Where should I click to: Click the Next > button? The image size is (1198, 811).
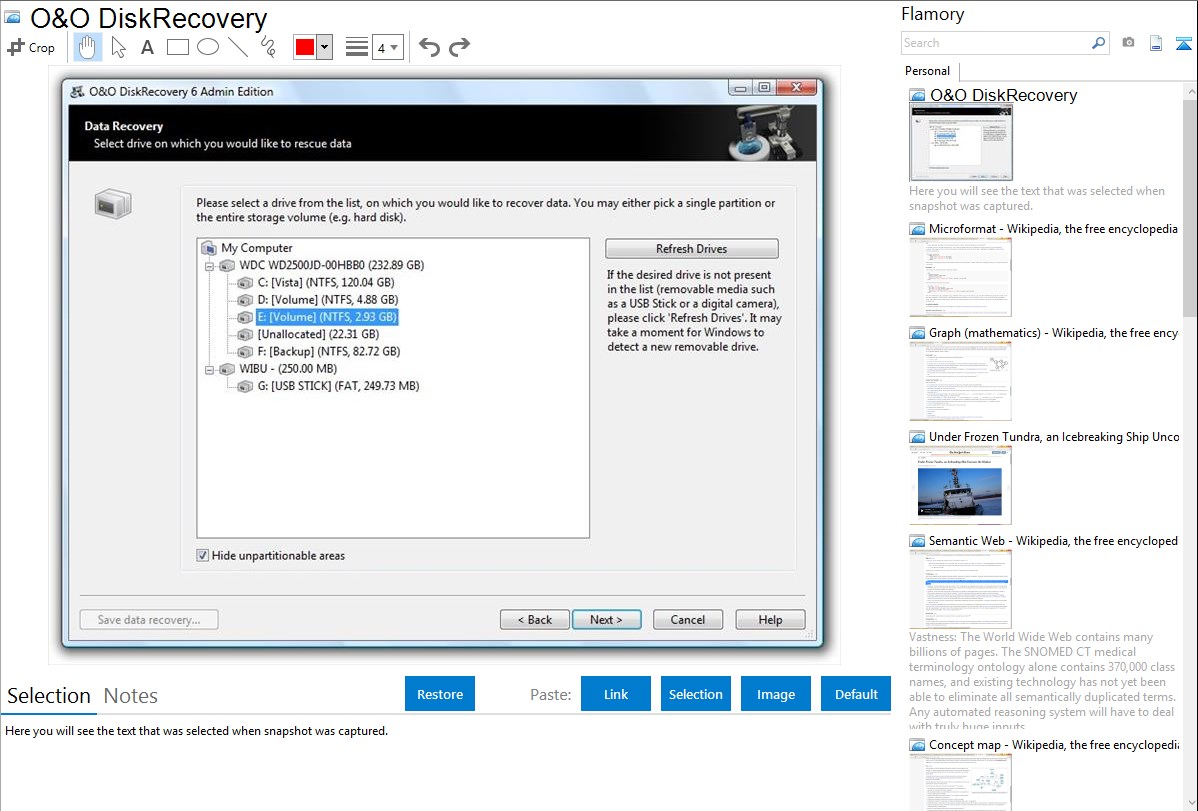[x=606, y=620]
